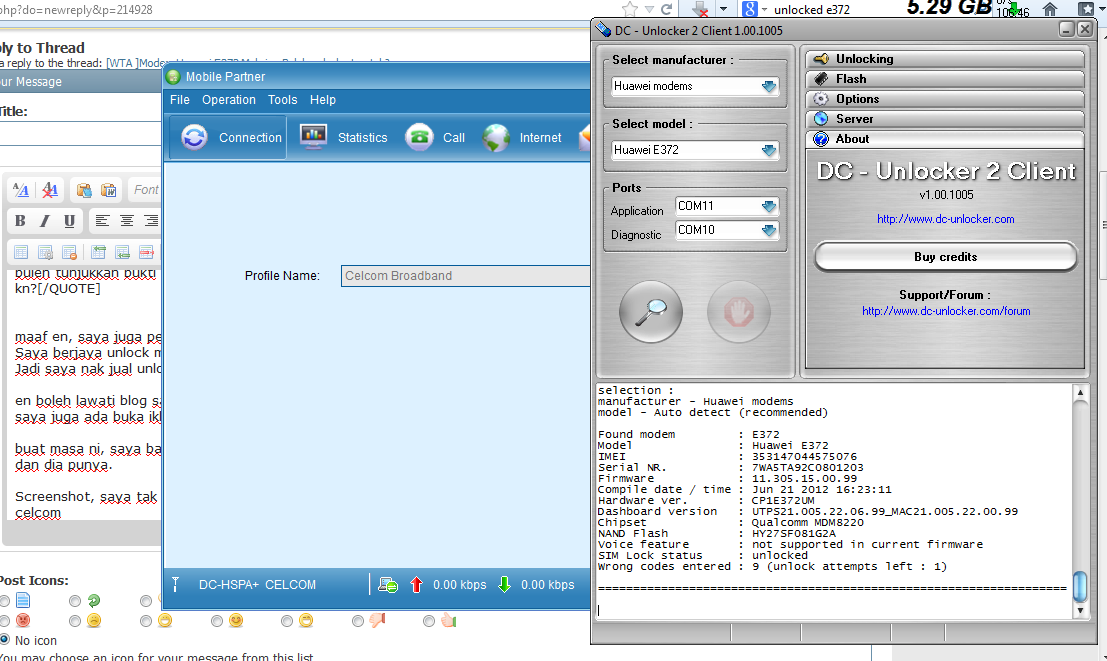Click the magnifying glass detect modem button
This screenshot has height=661, width=1107.
click(651, 311)
